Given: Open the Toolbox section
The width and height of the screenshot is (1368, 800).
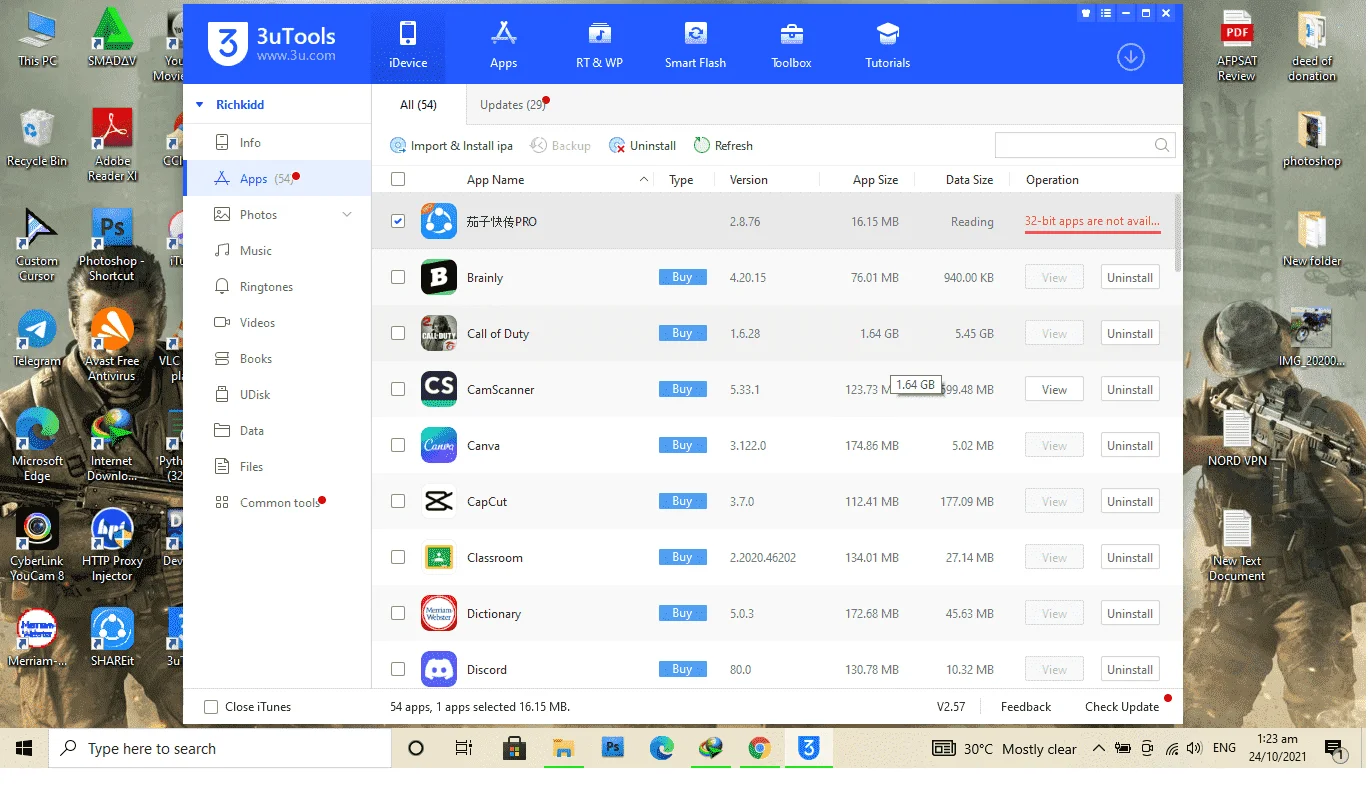Looking at the screenshot, I should point(791,44).
